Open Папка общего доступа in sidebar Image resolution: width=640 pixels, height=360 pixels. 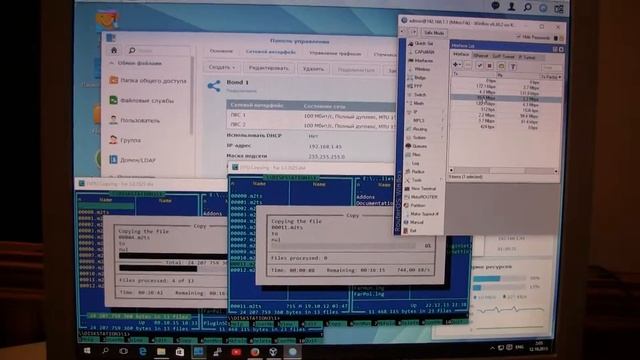[148, 81]
